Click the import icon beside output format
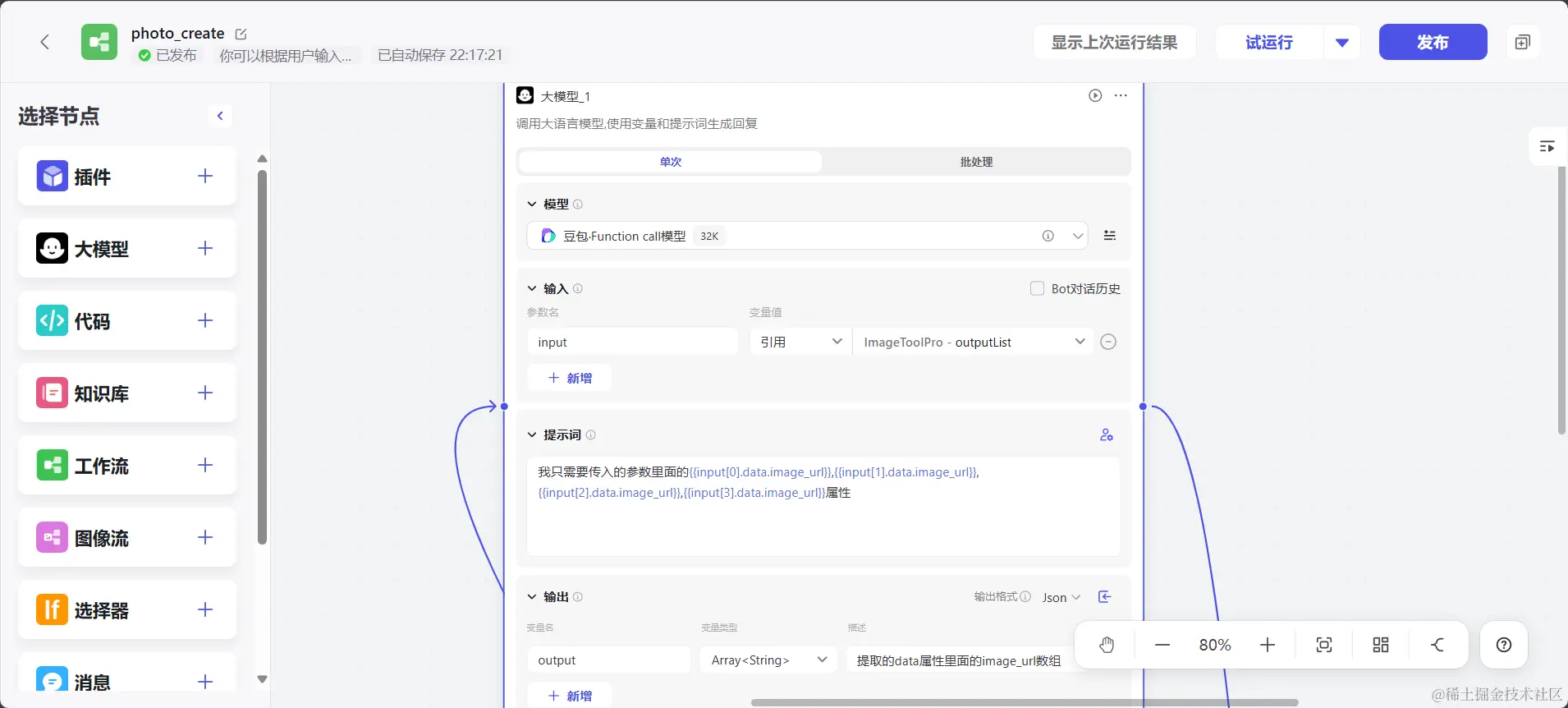Viewport: 1568px width, 708px height. coord(1105,597)
